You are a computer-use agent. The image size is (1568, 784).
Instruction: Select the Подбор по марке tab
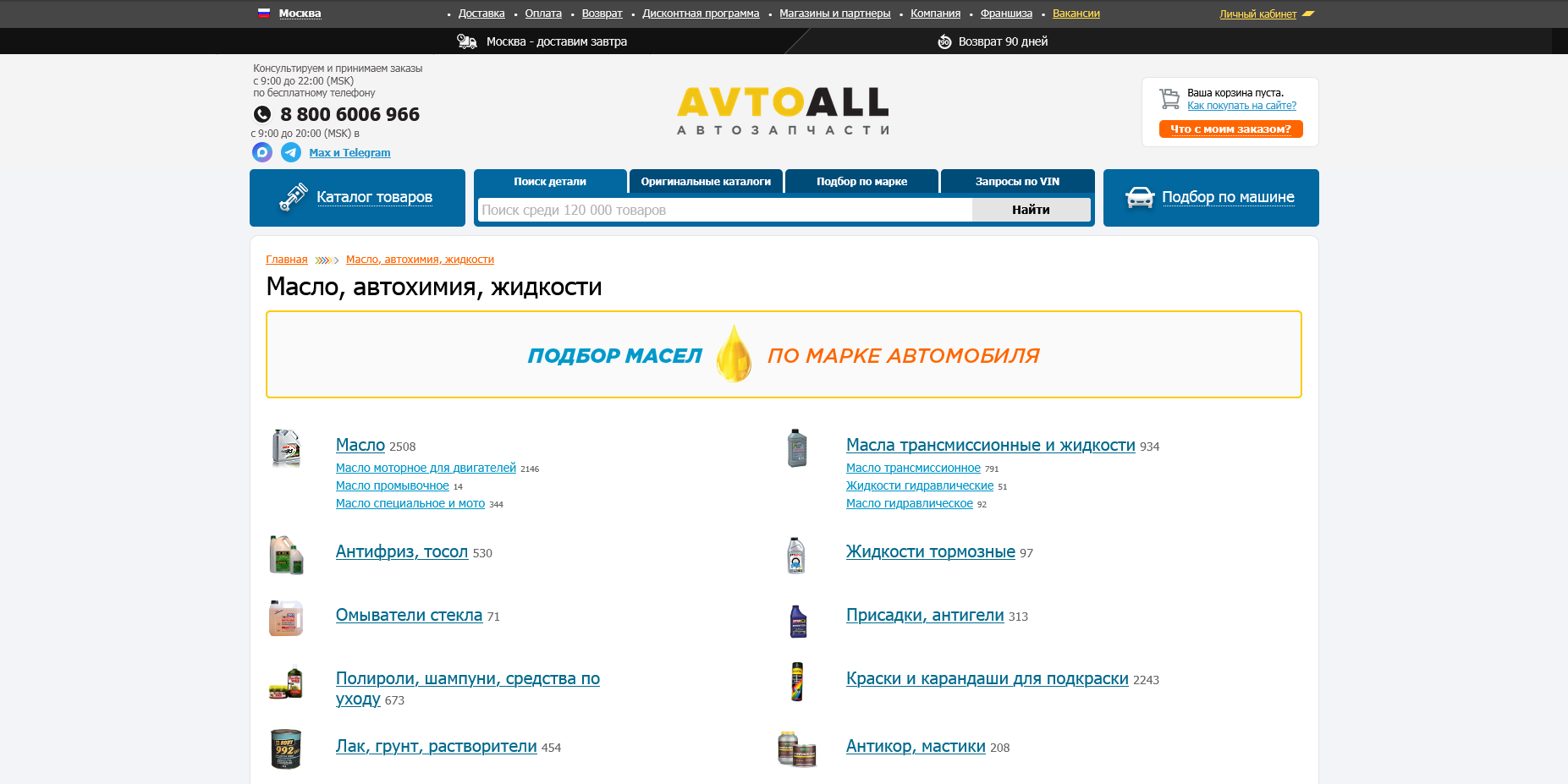(x=861, y=181)
